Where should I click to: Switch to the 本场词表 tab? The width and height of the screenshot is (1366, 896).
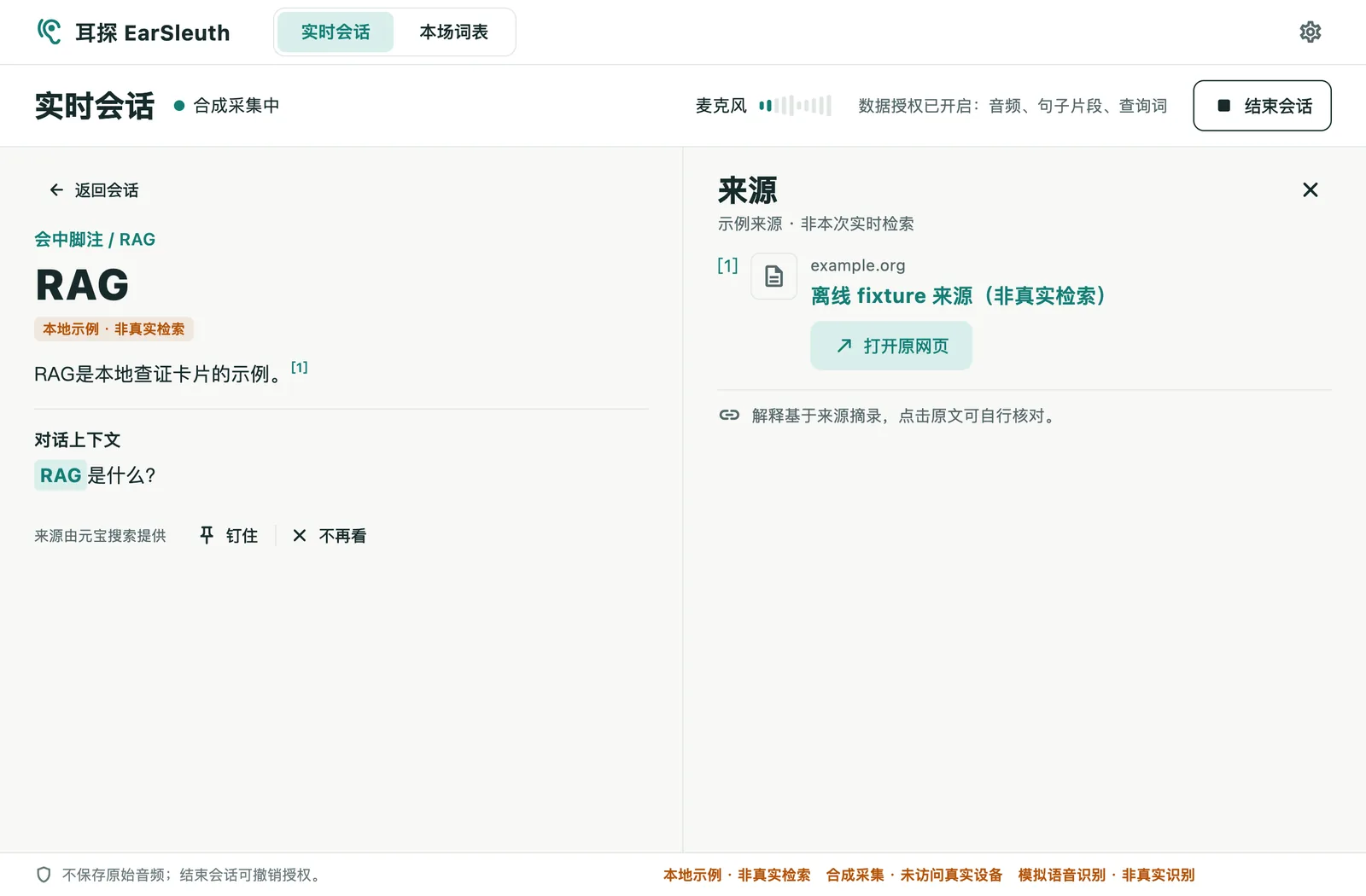click(x=453, y=32)
